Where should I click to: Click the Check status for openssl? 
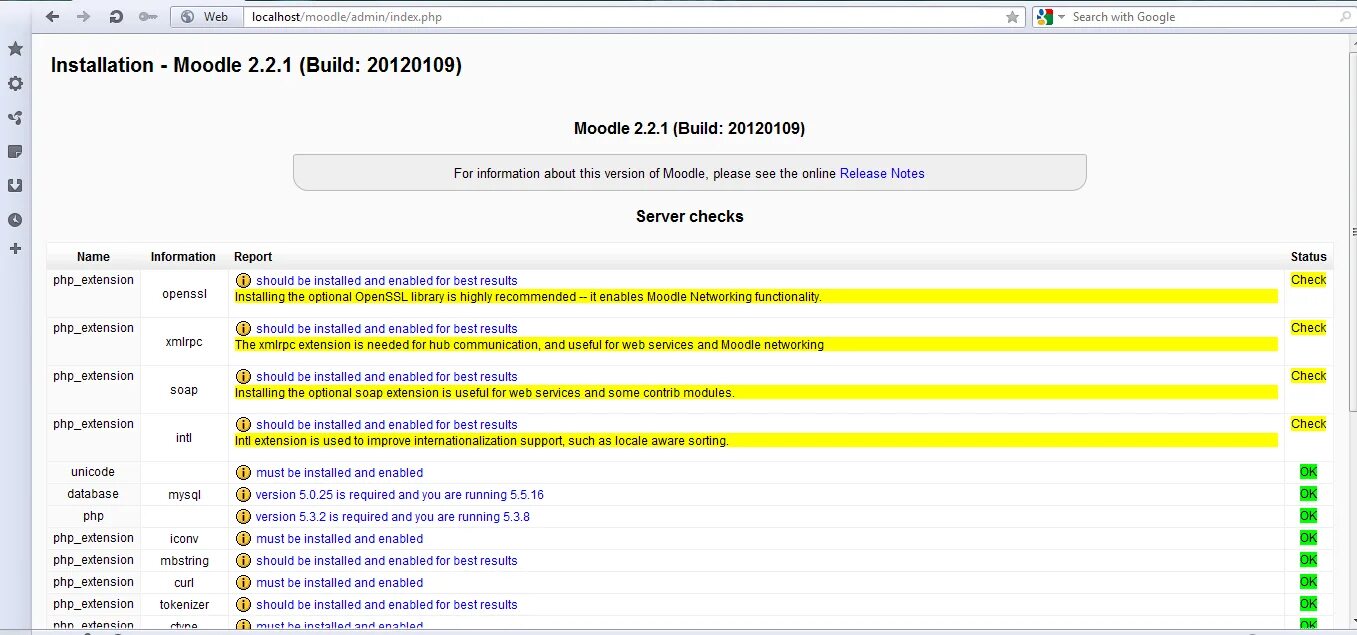[x=1308, y=280]
